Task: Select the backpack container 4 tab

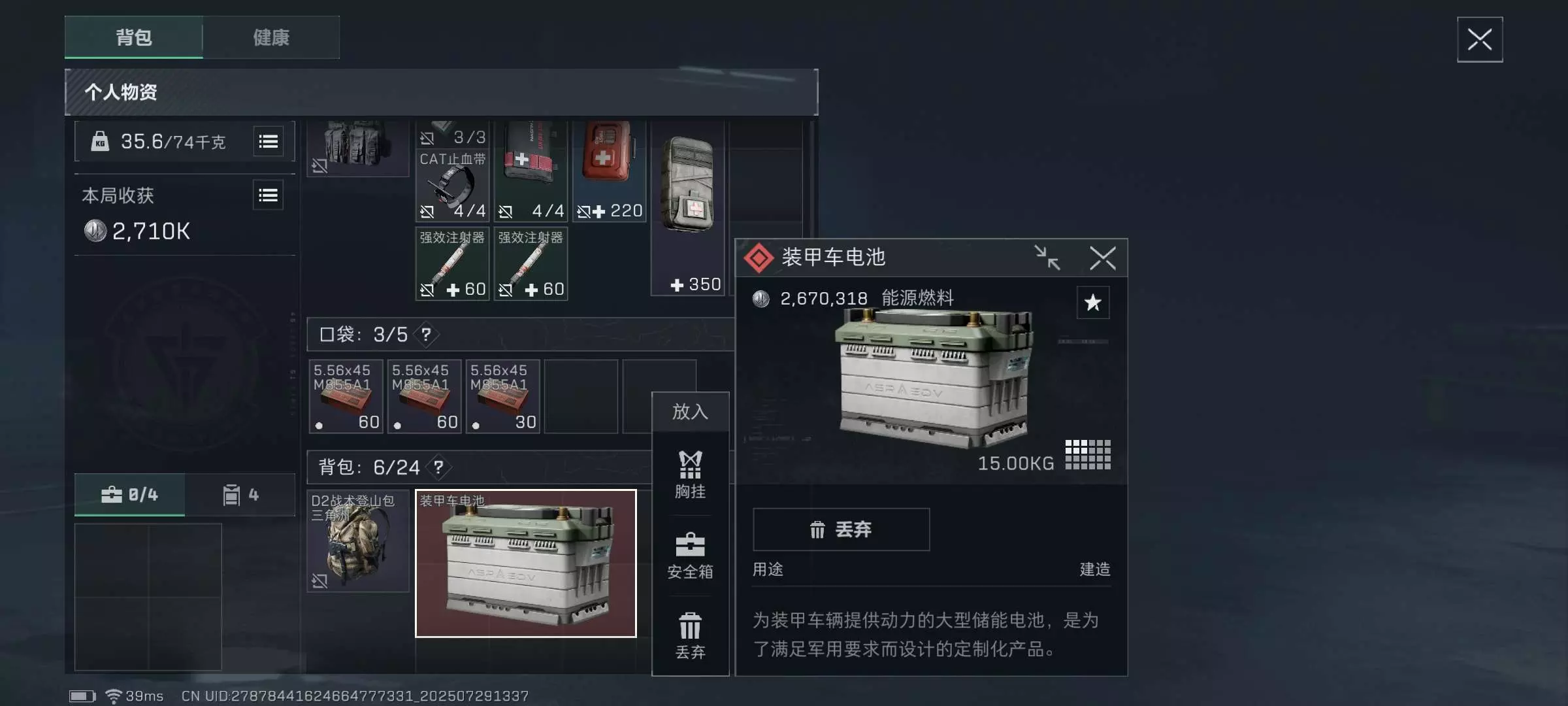Action: point(240,495)
